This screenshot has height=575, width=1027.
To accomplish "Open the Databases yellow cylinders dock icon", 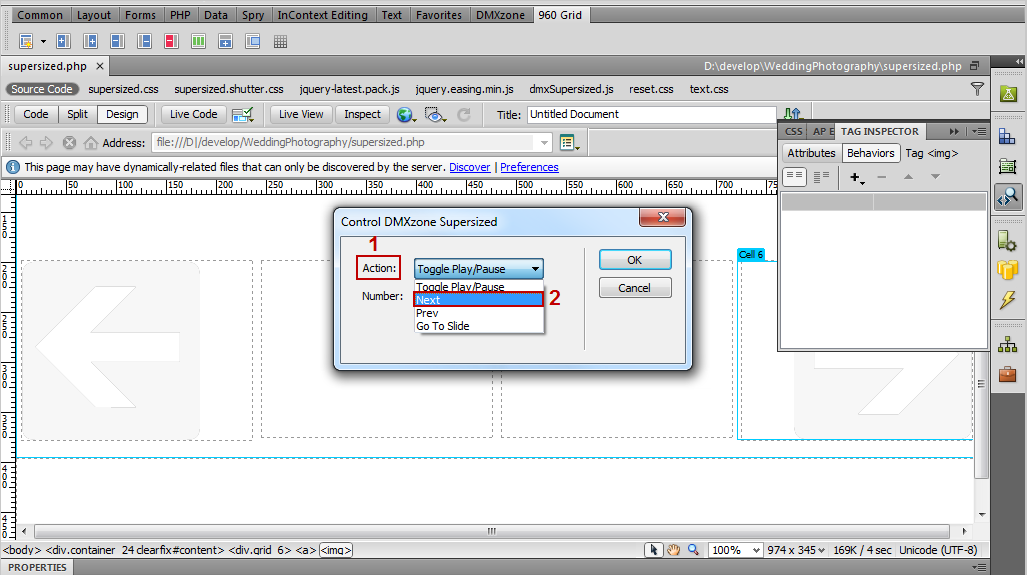I will 1008,270.
